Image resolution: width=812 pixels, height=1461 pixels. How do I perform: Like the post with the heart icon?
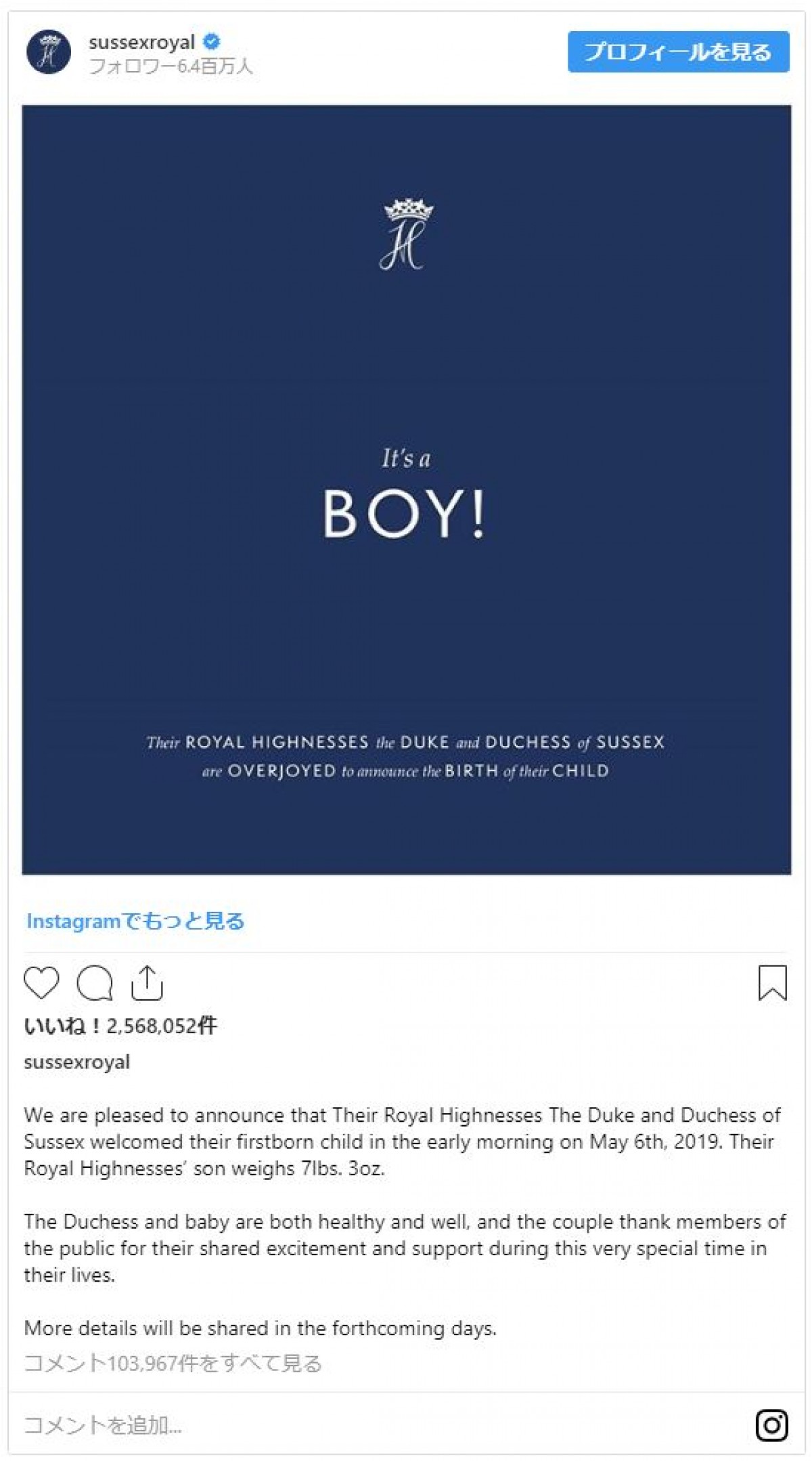point(41,982)
